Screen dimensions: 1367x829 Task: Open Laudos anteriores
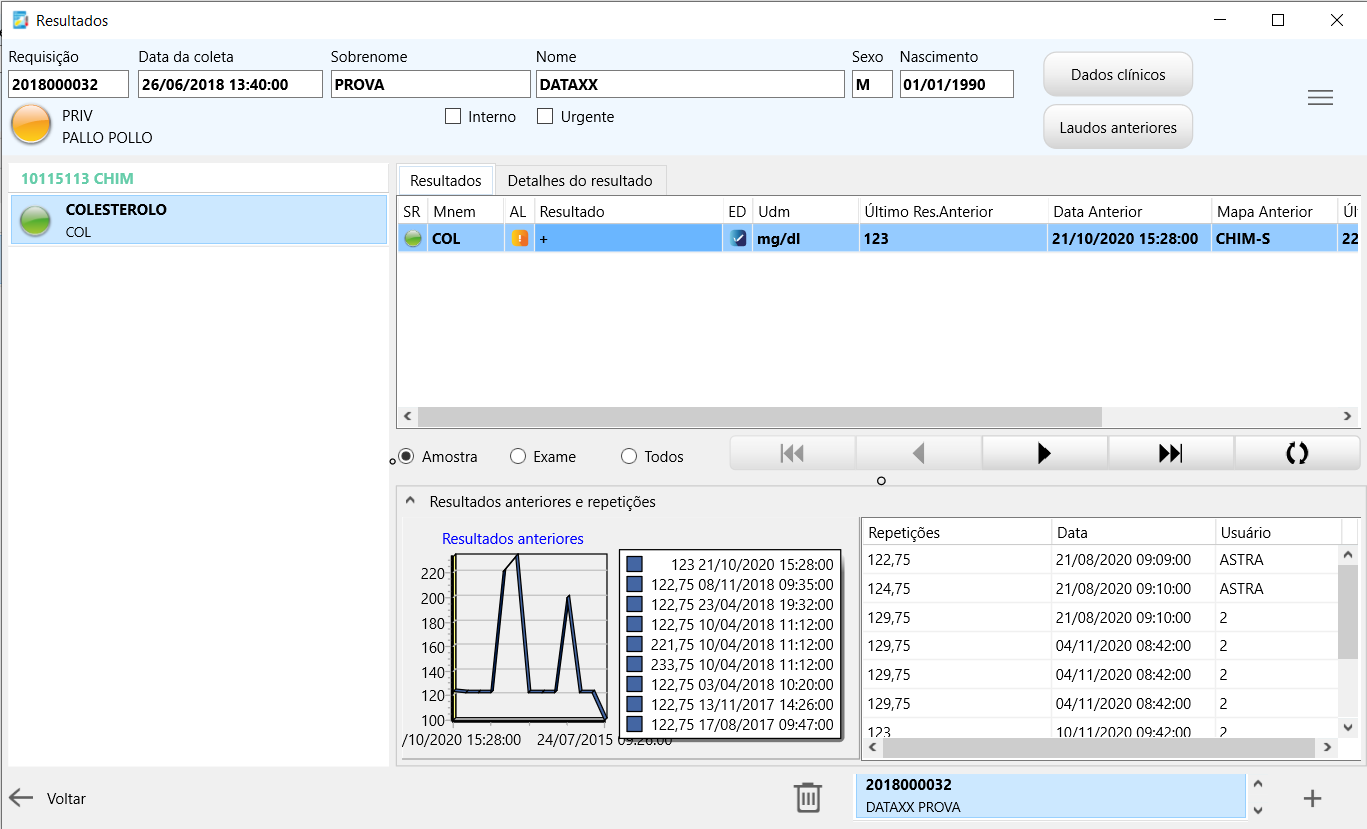pos(1117,127)
